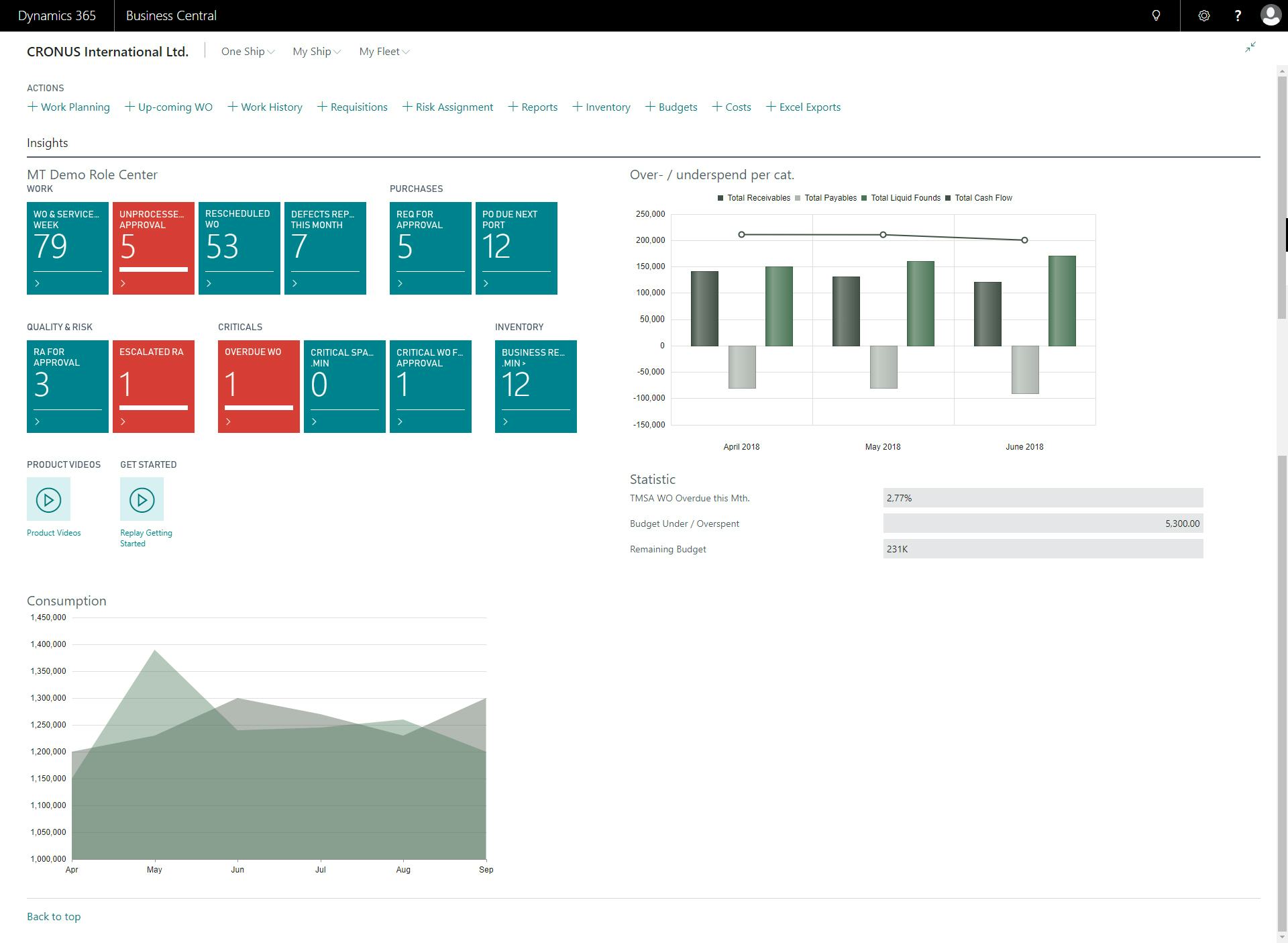Play Replay Getting Started
The width and height of the screenshot is (1288, 943).
tap(142, 499)
